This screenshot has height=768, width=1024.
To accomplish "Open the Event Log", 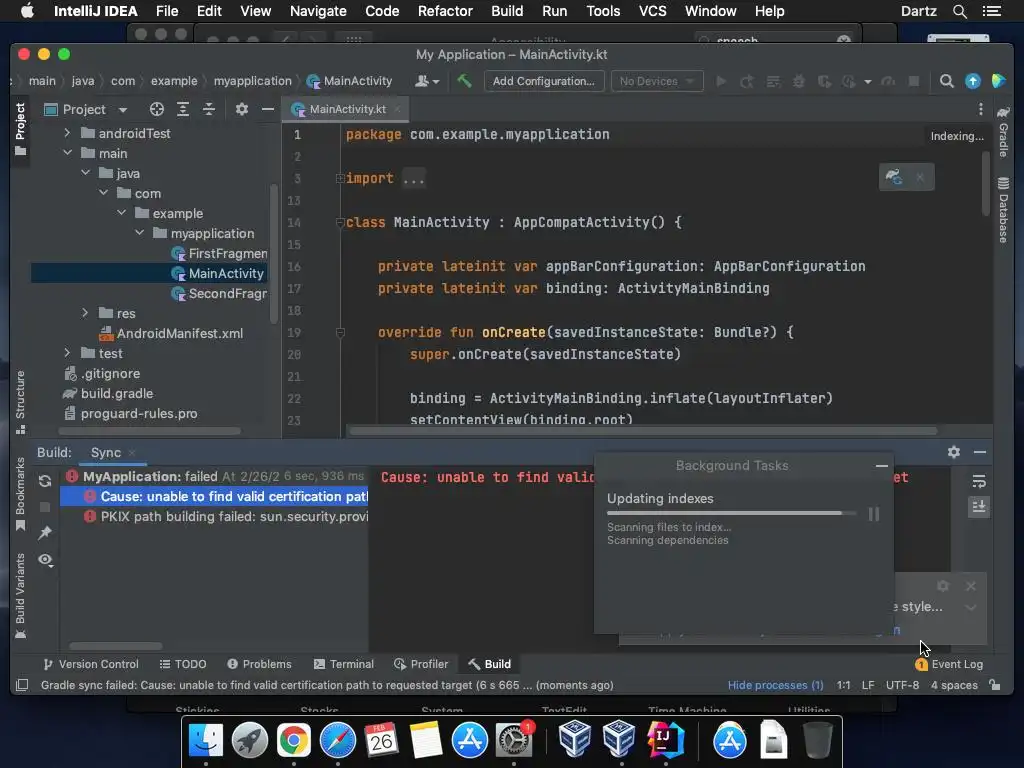I will (950, 664).
